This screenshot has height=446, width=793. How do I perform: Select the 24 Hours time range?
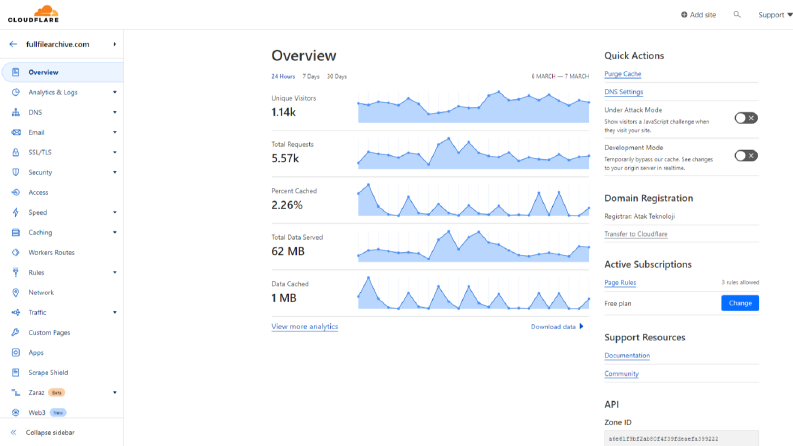pyautogui.click(x=283, y=76)
